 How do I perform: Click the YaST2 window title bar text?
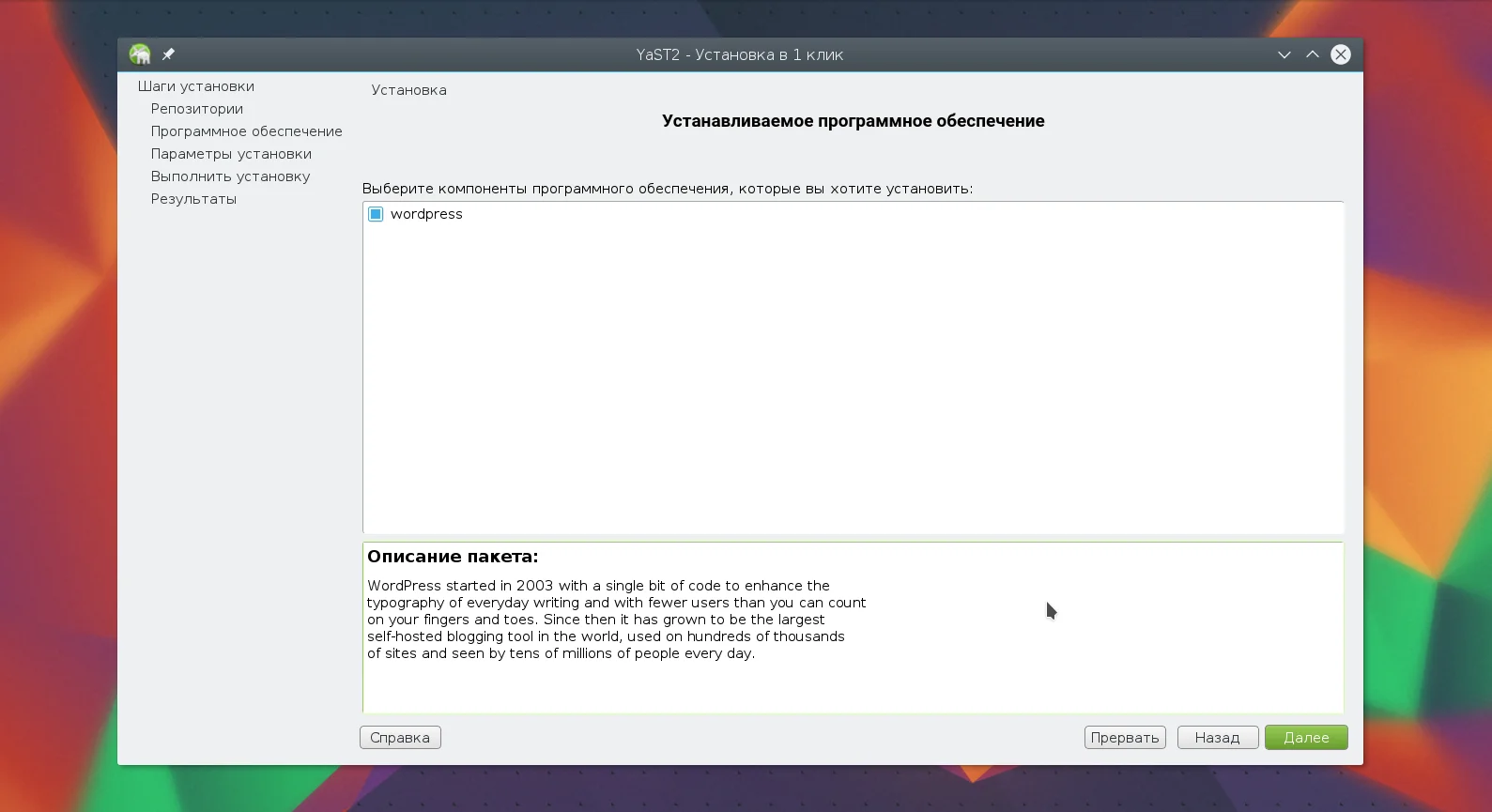click(740, 54)
